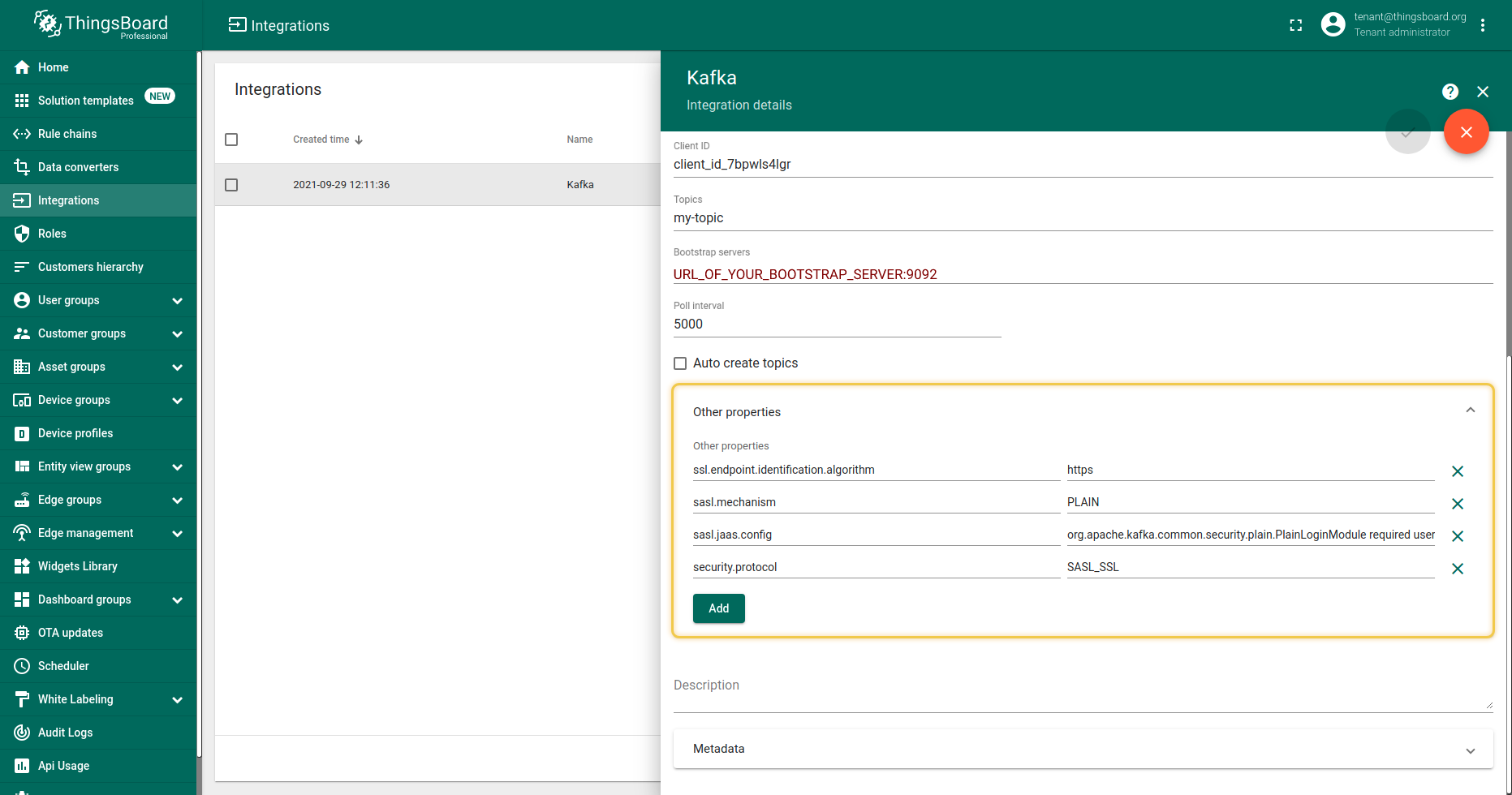The width and height of the screenshot is (1512, 795).
Task: Check the select-all integrations checkbox
Action: 231,140
